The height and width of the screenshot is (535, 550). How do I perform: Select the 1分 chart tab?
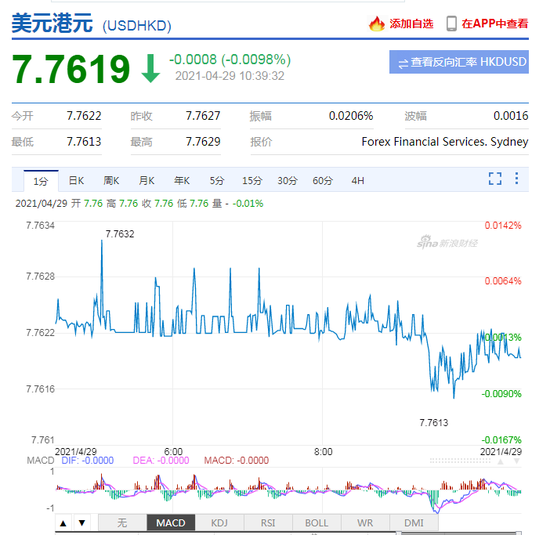(x=41, y=181)
